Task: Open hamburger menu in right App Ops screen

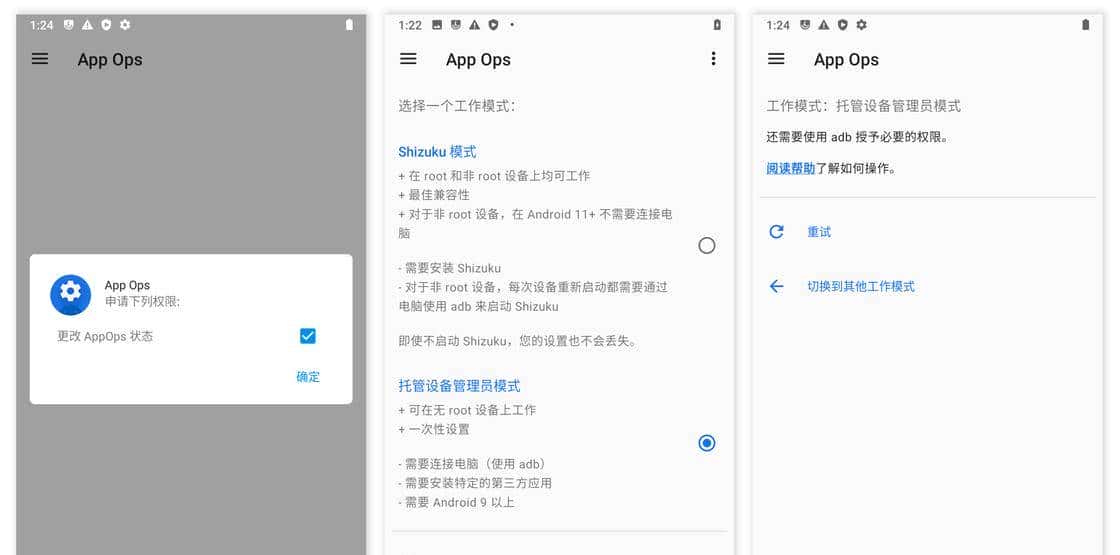Action: point(776,59)
